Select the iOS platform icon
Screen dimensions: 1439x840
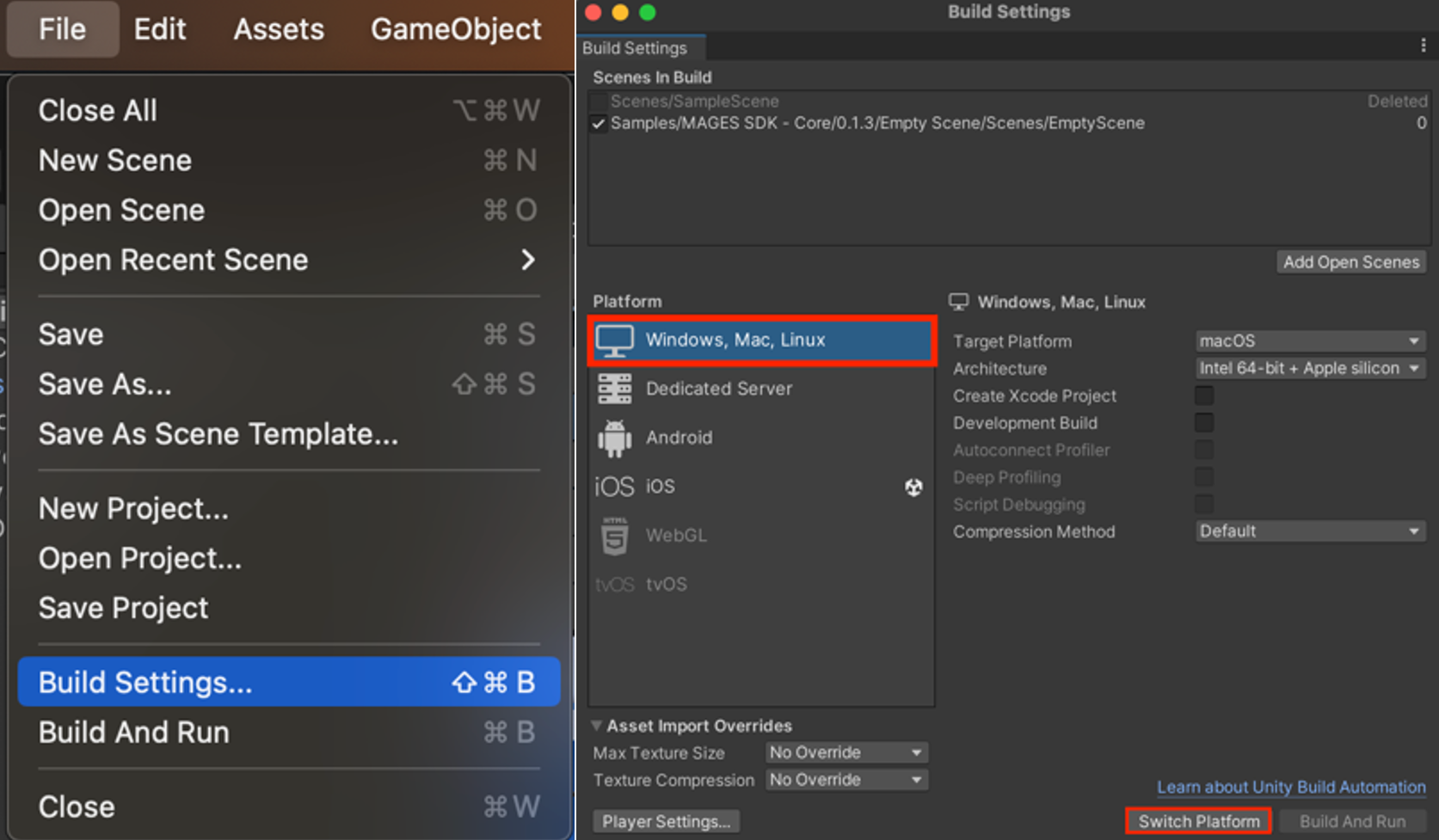point(614,487)
